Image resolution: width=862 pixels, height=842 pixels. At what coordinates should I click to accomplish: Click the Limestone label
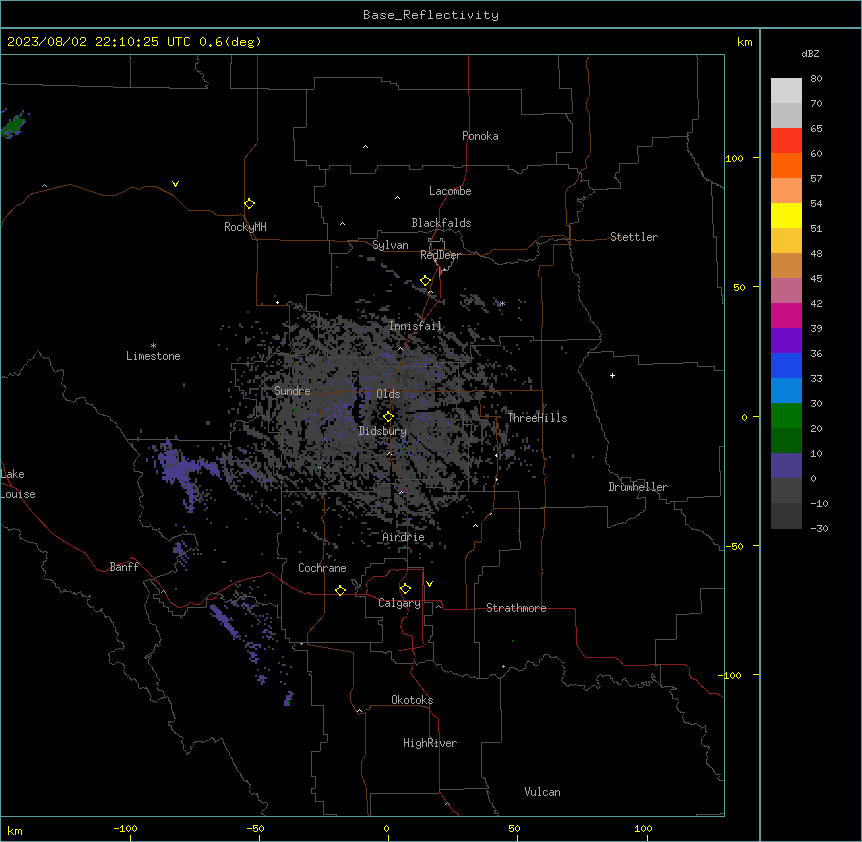click(x=153, y=356)
